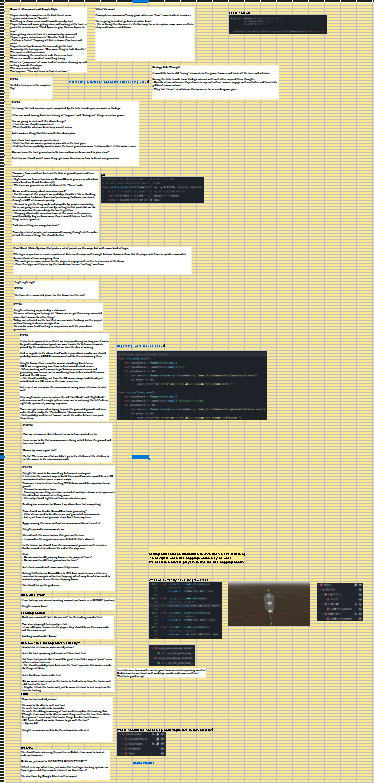Open the blue hyperlink below the bottom node list

point(143,763)
